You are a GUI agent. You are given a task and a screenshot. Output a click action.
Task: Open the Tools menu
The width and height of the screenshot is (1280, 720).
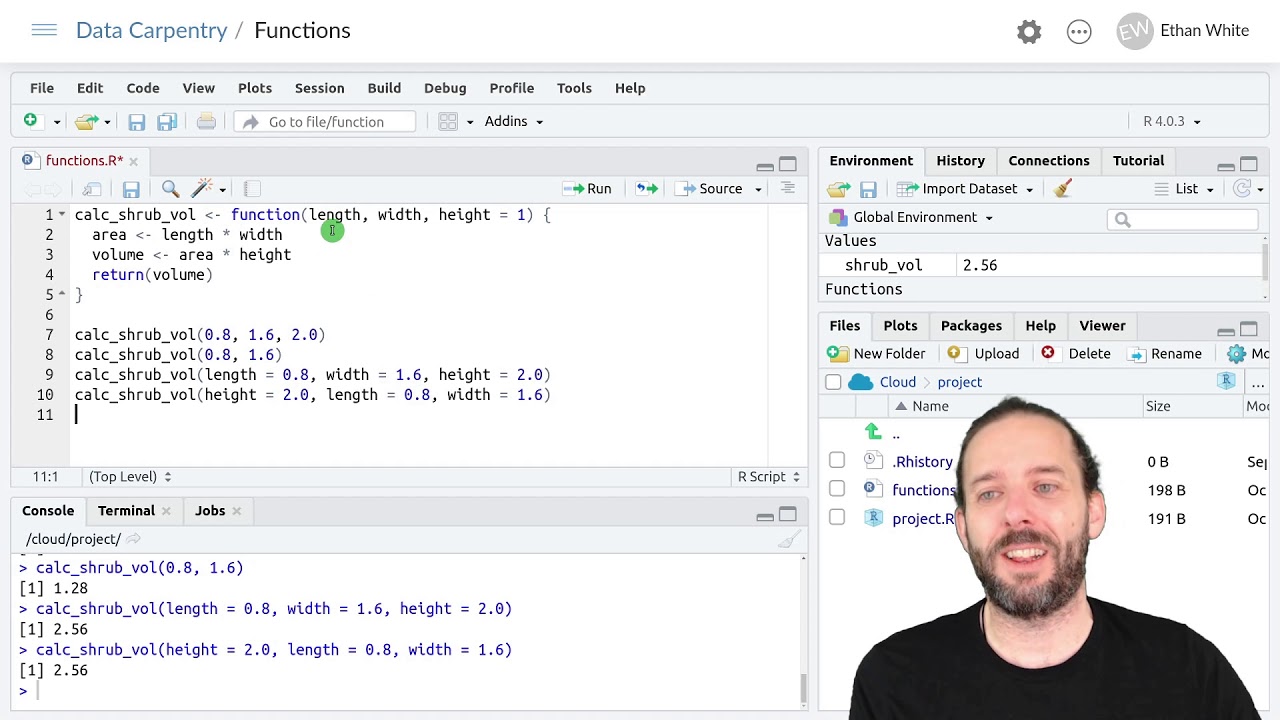pyautogui.click(x=574, y=88)
